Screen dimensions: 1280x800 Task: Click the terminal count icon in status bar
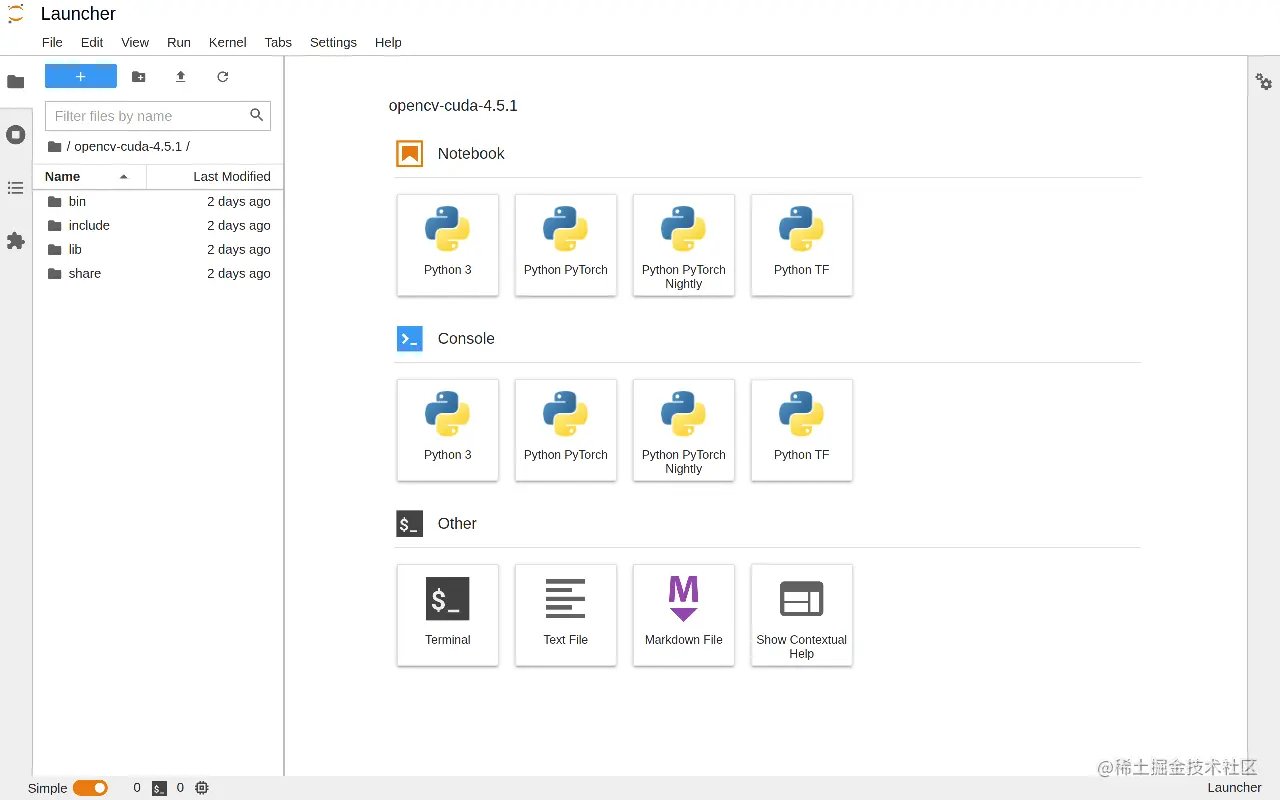[x=159, y=788]
